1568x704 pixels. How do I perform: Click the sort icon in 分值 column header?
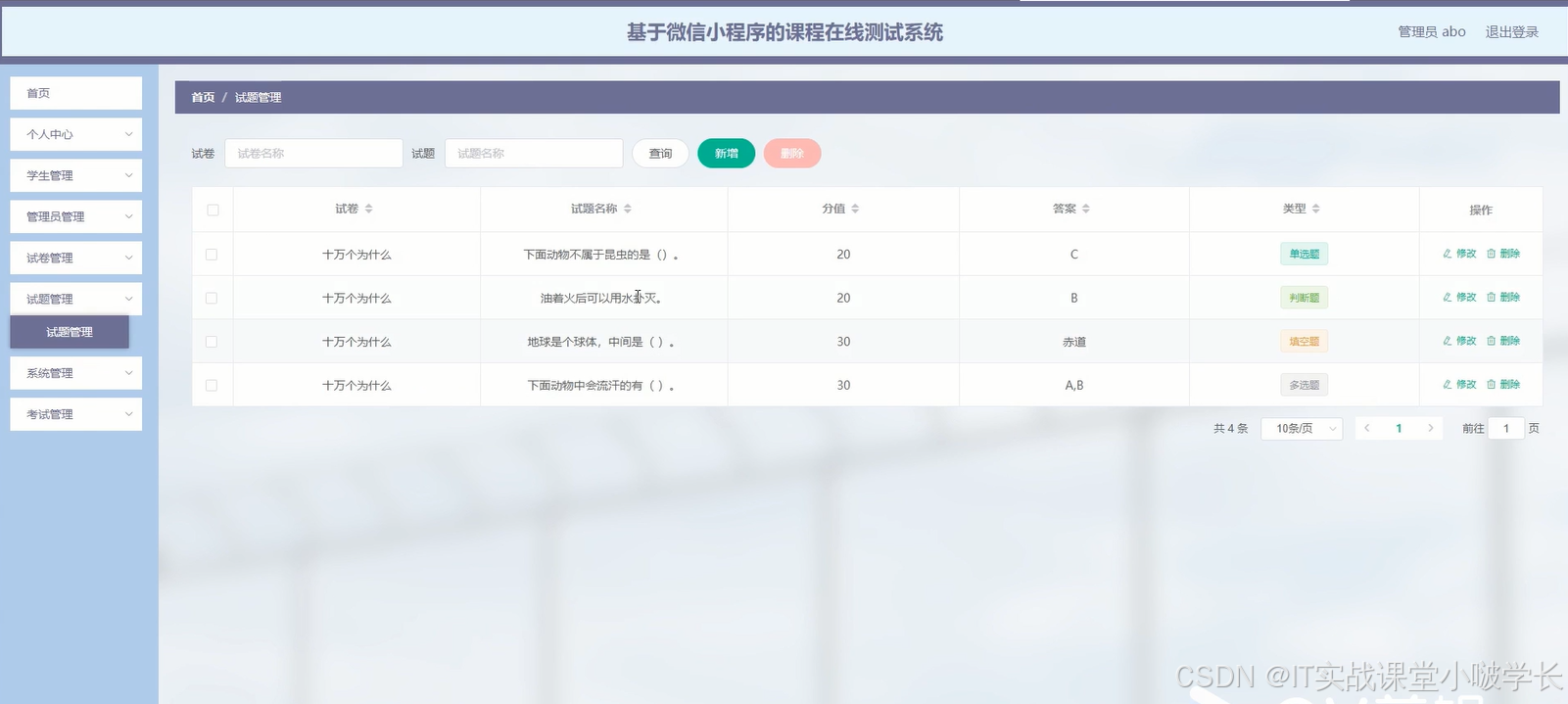[x=854, y=209]
